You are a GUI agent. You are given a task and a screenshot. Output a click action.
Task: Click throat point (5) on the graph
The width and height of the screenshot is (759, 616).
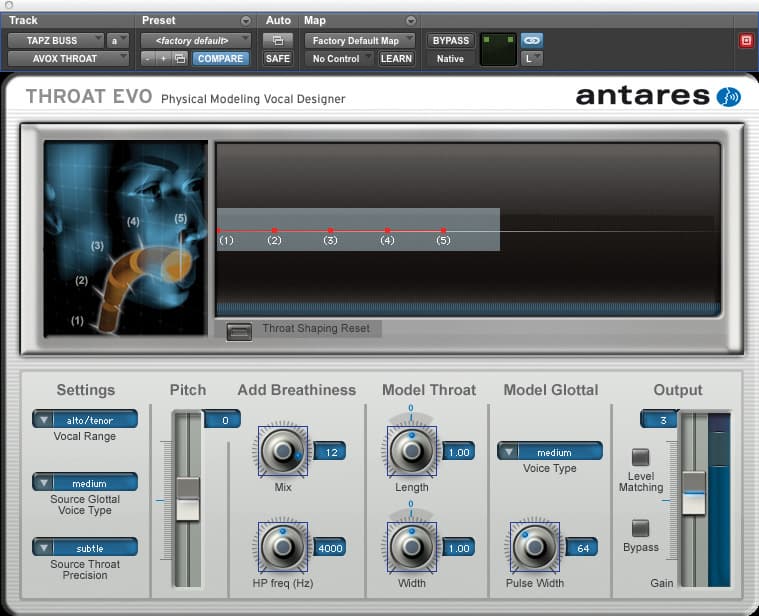coord(443,231)
